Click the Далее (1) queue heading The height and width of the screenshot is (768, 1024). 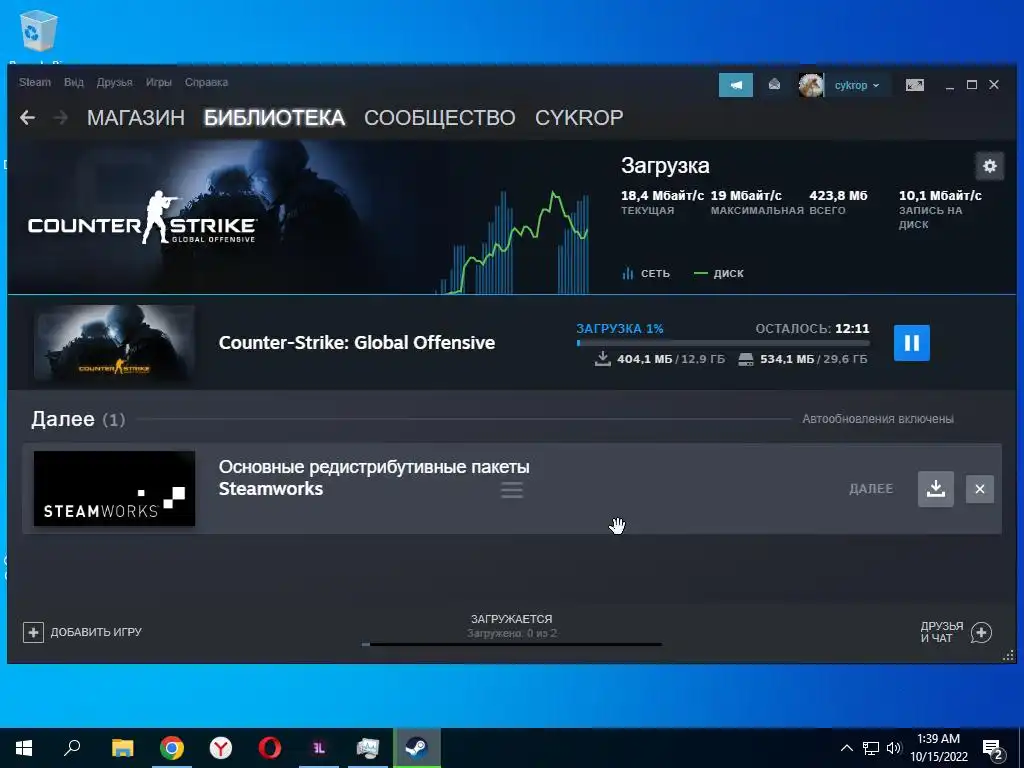pos(78,419)
